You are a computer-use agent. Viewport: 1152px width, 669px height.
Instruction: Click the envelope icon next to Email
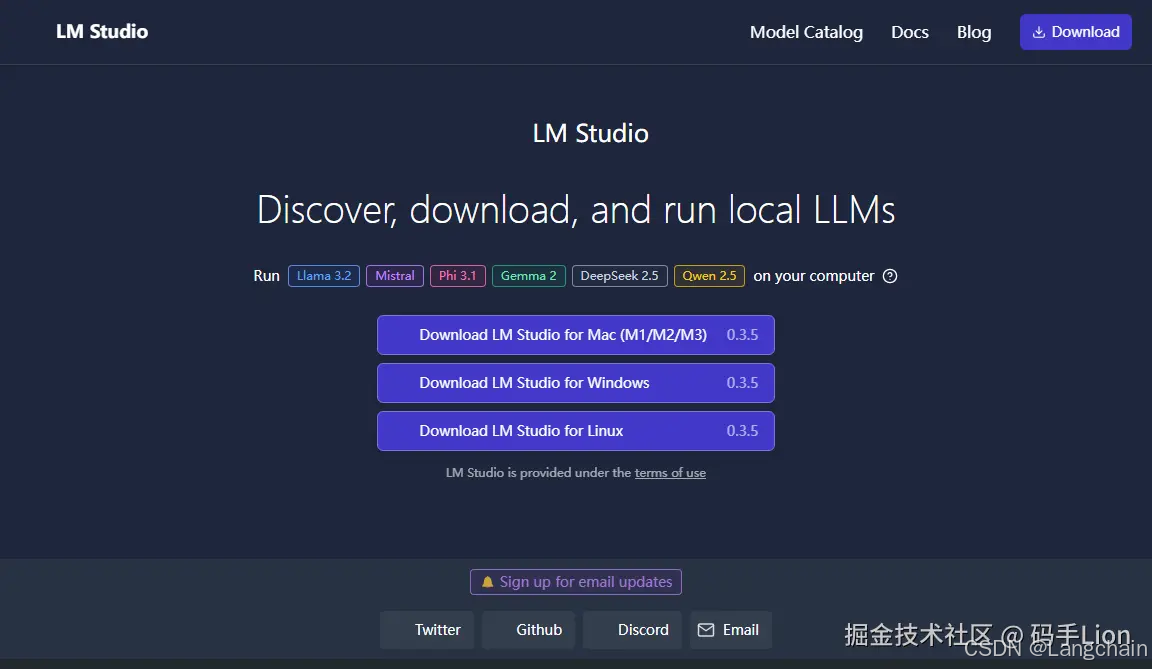click(705, 630)
